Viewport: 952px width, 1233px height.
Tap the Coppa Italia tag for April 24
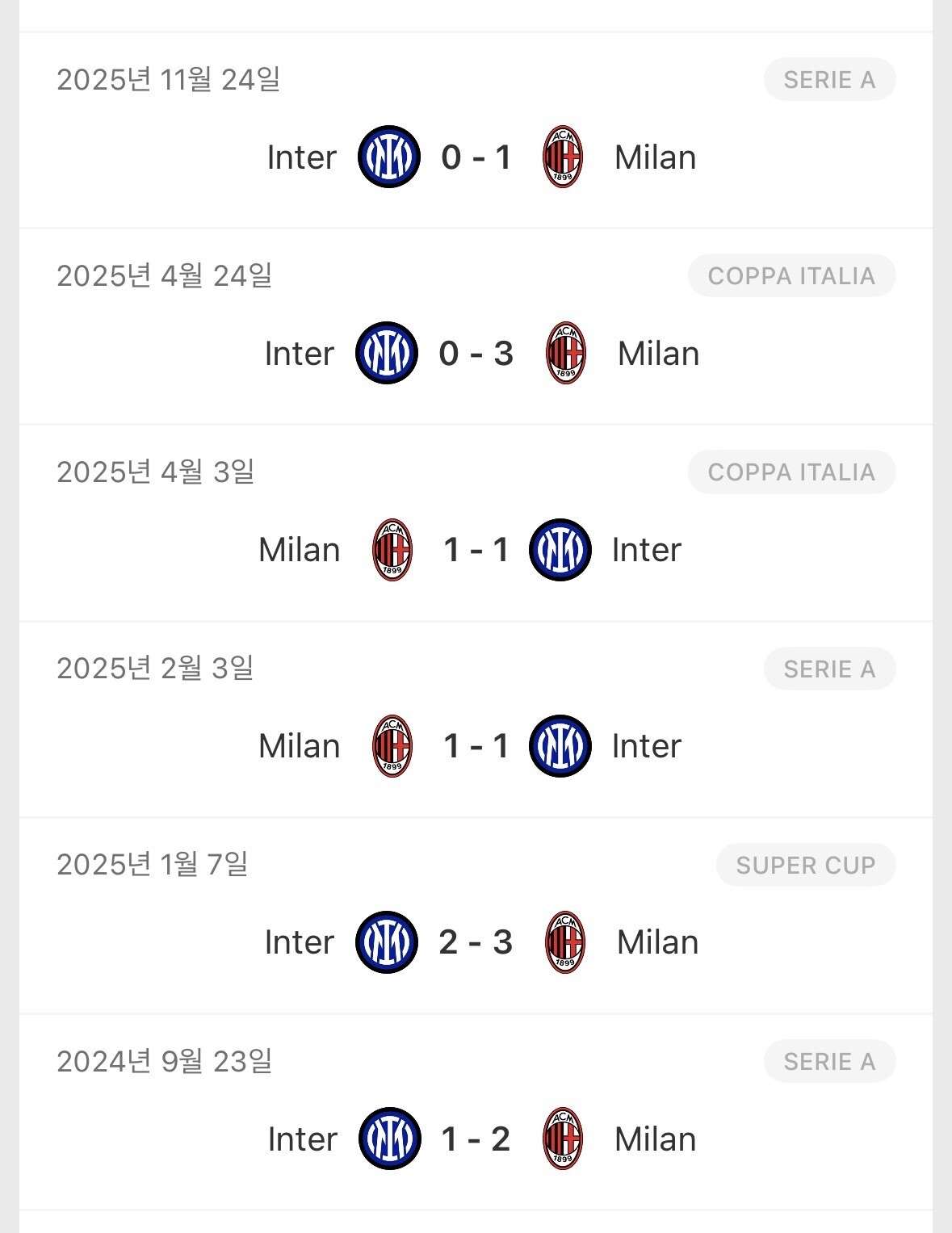click(791, 276)
